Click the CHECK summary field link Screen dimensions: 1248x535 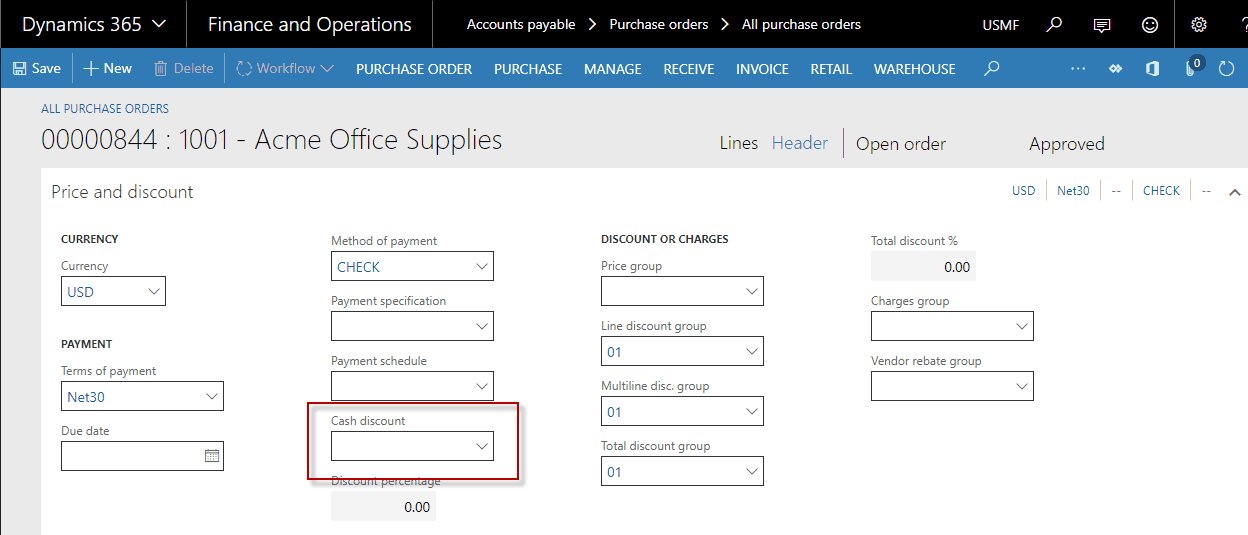click(x=1161, y=190)
